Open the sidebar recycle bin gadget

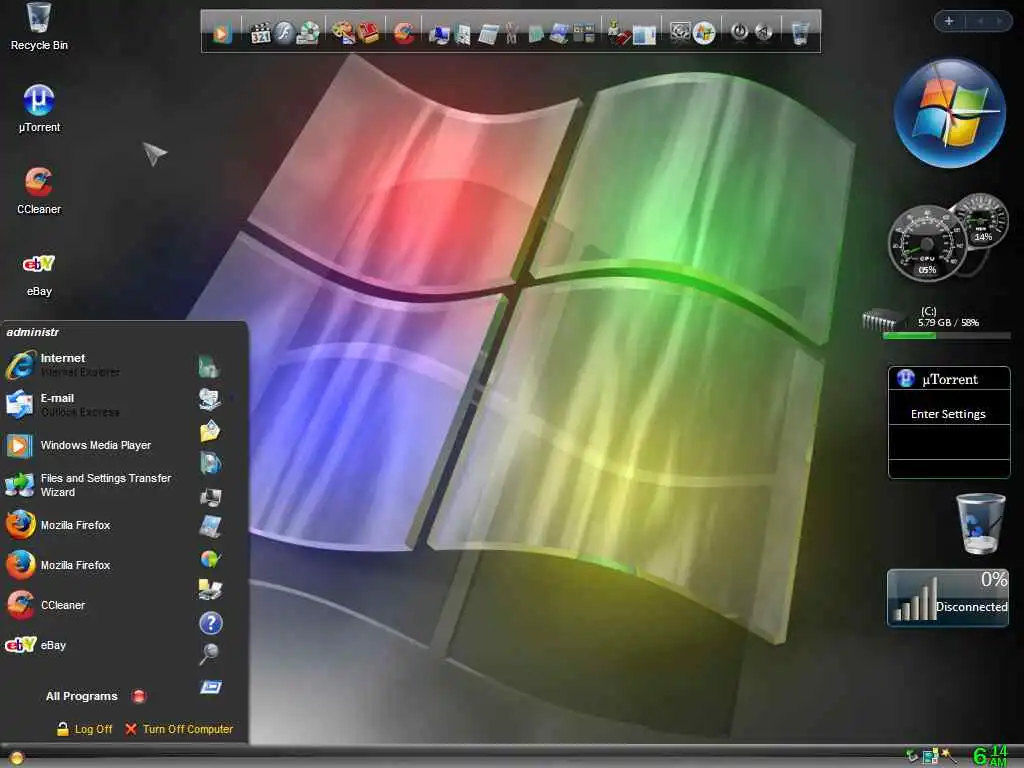(x=980, y=524)
